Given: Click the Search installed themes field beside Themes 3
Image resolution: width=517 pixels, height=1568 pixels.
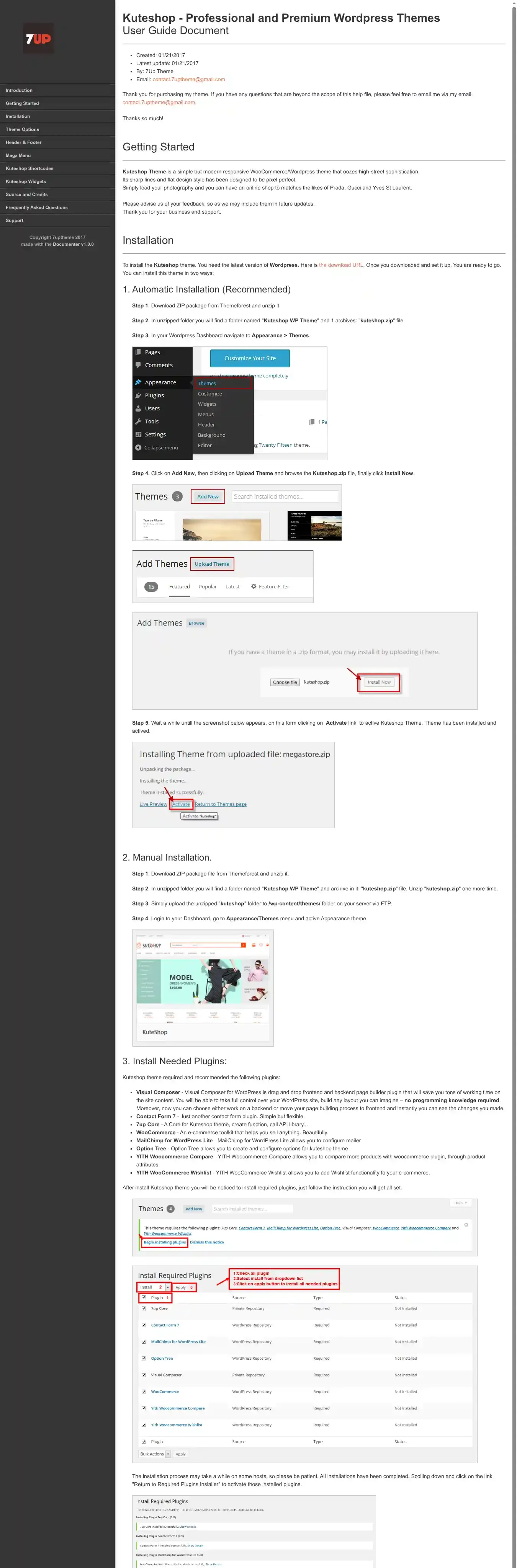Looking at the screenshot, I should click(x=285, y=497).
